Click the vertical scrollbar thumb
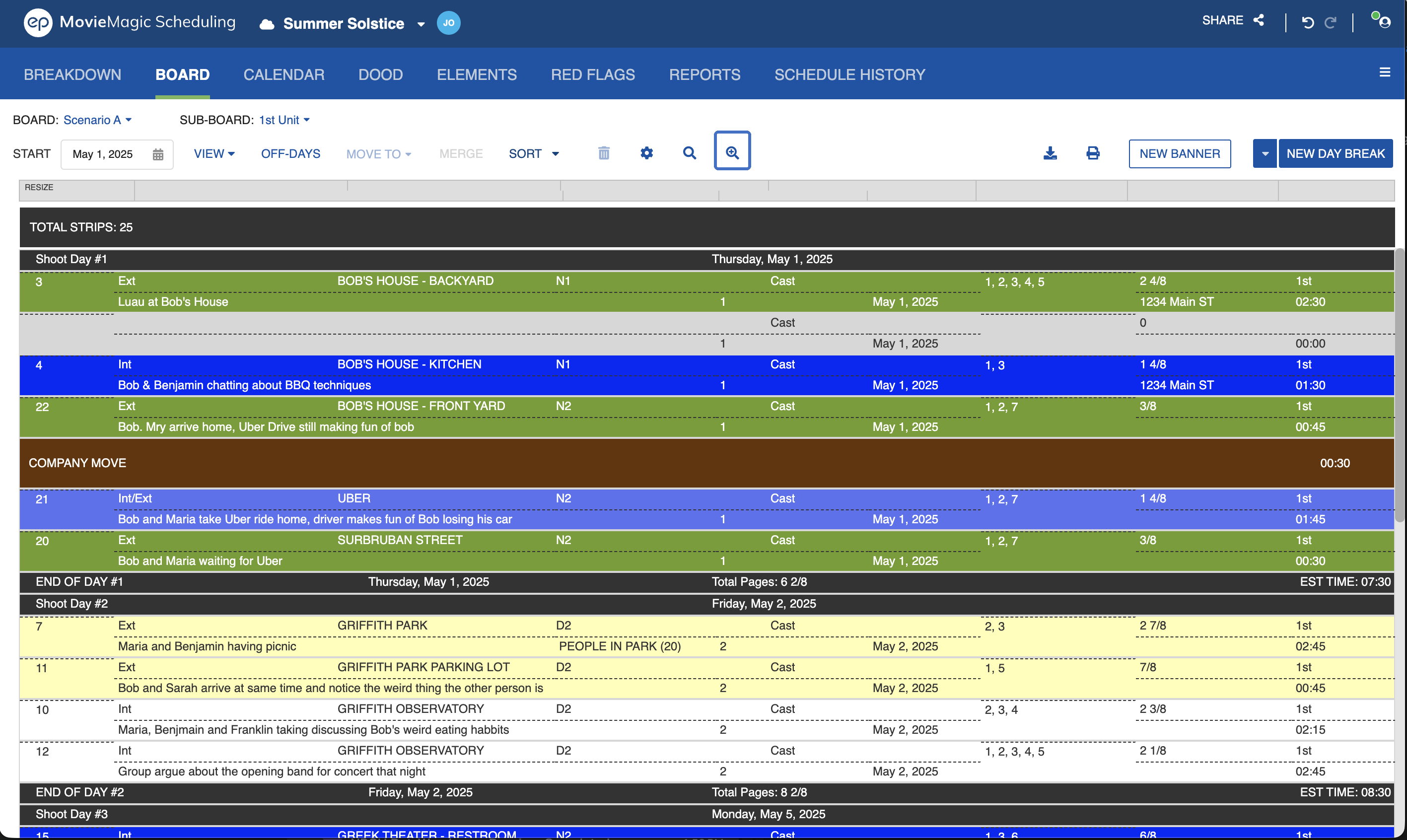Screen dimensions: 1407x840 pos(1400,385)
